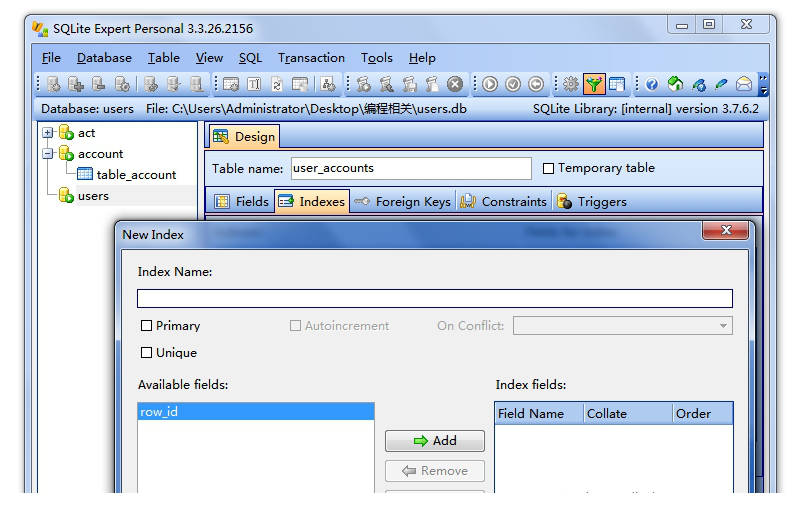
Task: Click the Order column header
Action: tap(703, 414)
